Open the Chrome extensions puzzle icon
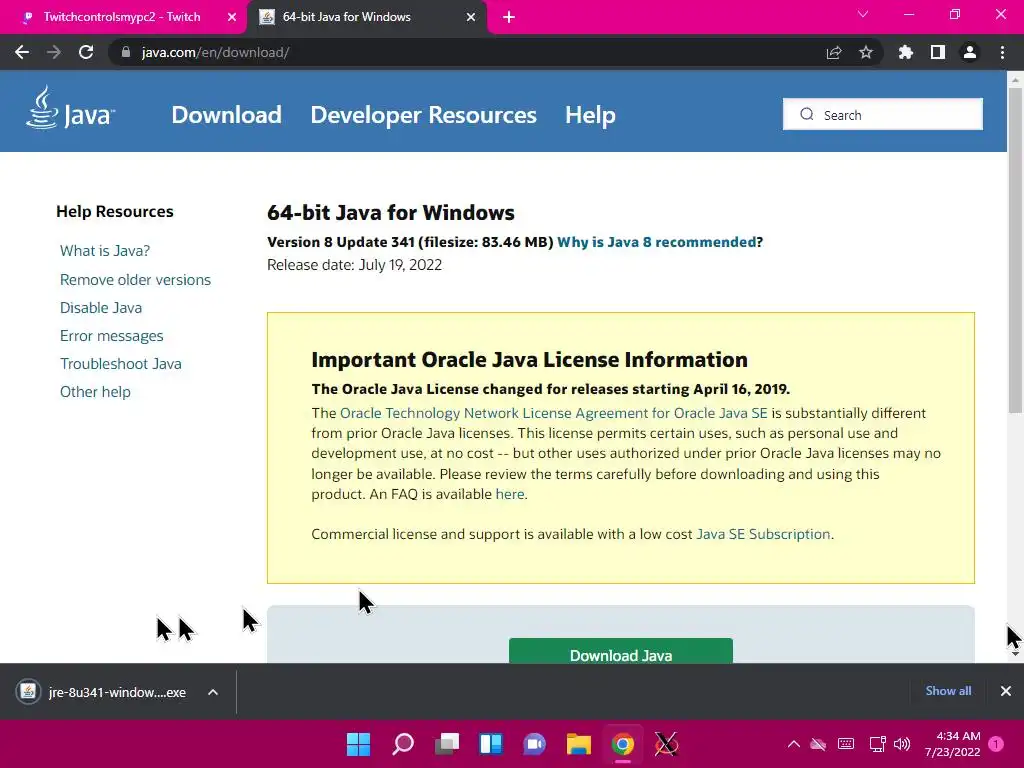This screenshot has height=768, width=1024. (905, 52)
